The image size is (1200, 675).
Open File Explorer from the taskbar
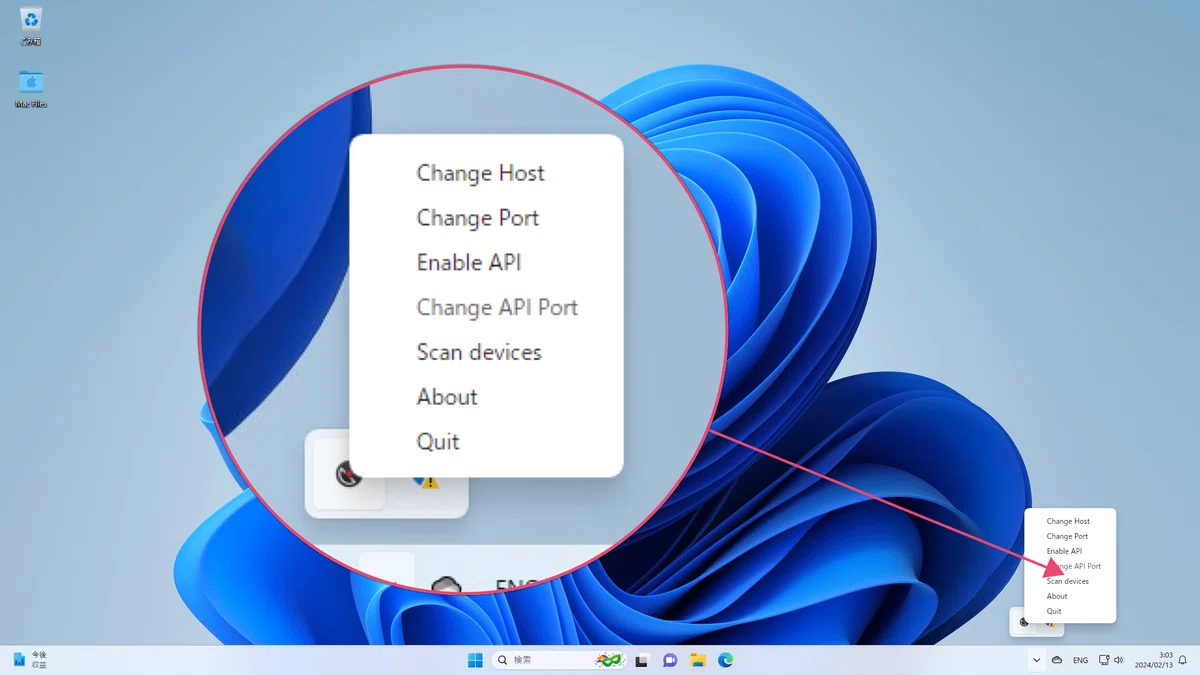point(698,660)
